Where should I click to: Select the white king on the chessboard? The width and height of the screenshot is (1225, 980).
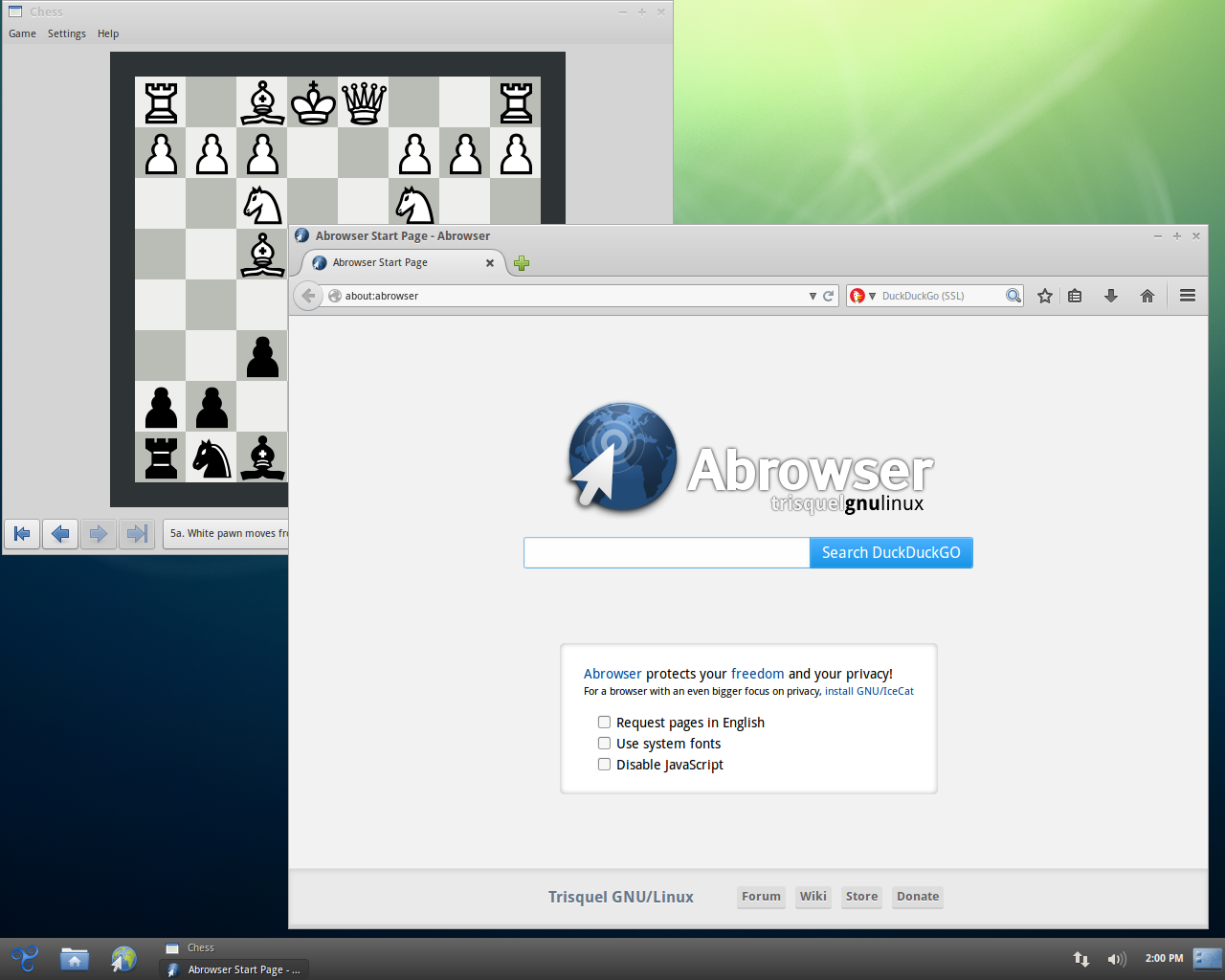pyautogui.click(x=313, y=102)
